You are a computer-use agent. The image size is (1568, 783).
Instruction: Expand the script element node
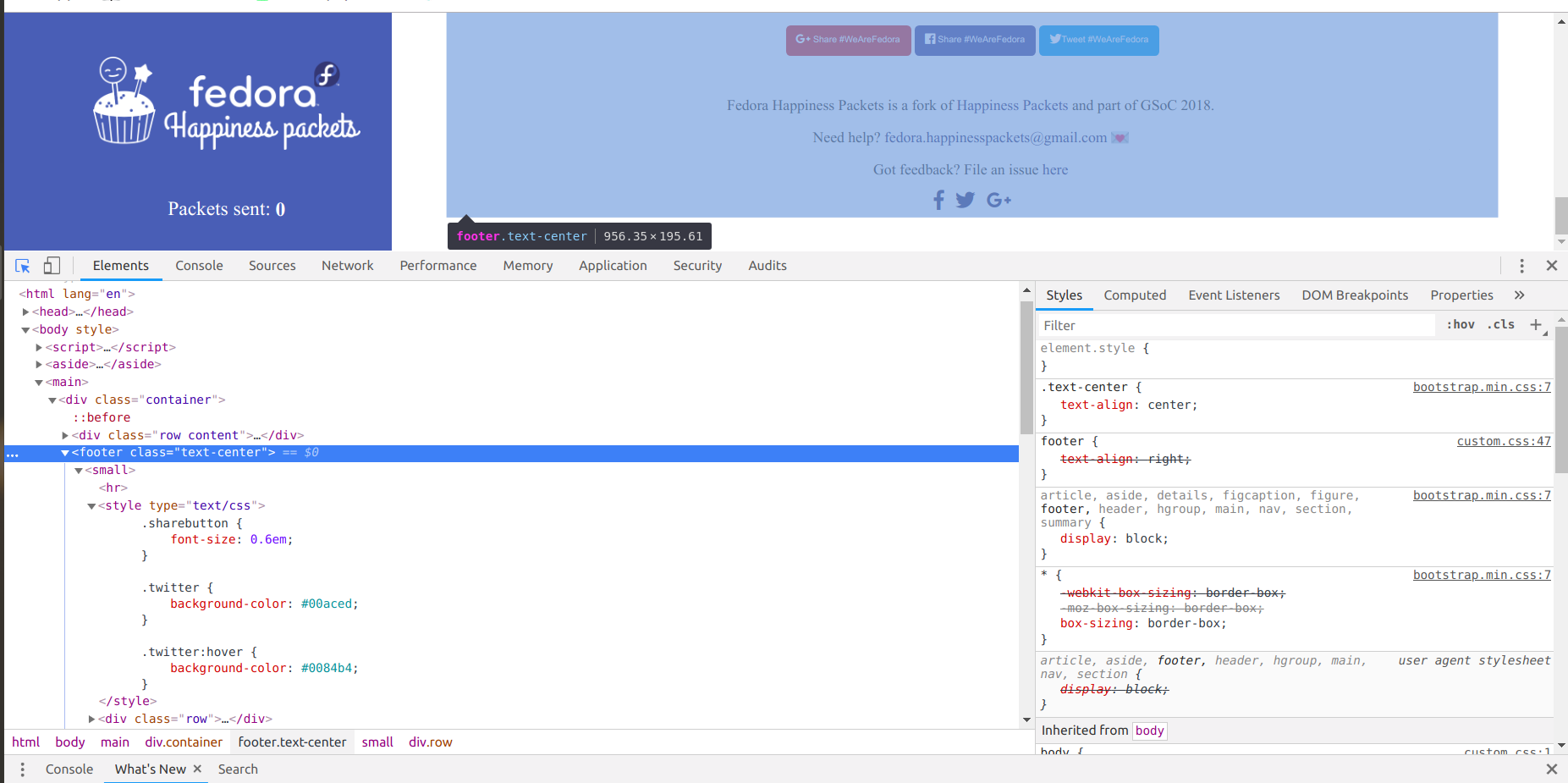[39, 348]
